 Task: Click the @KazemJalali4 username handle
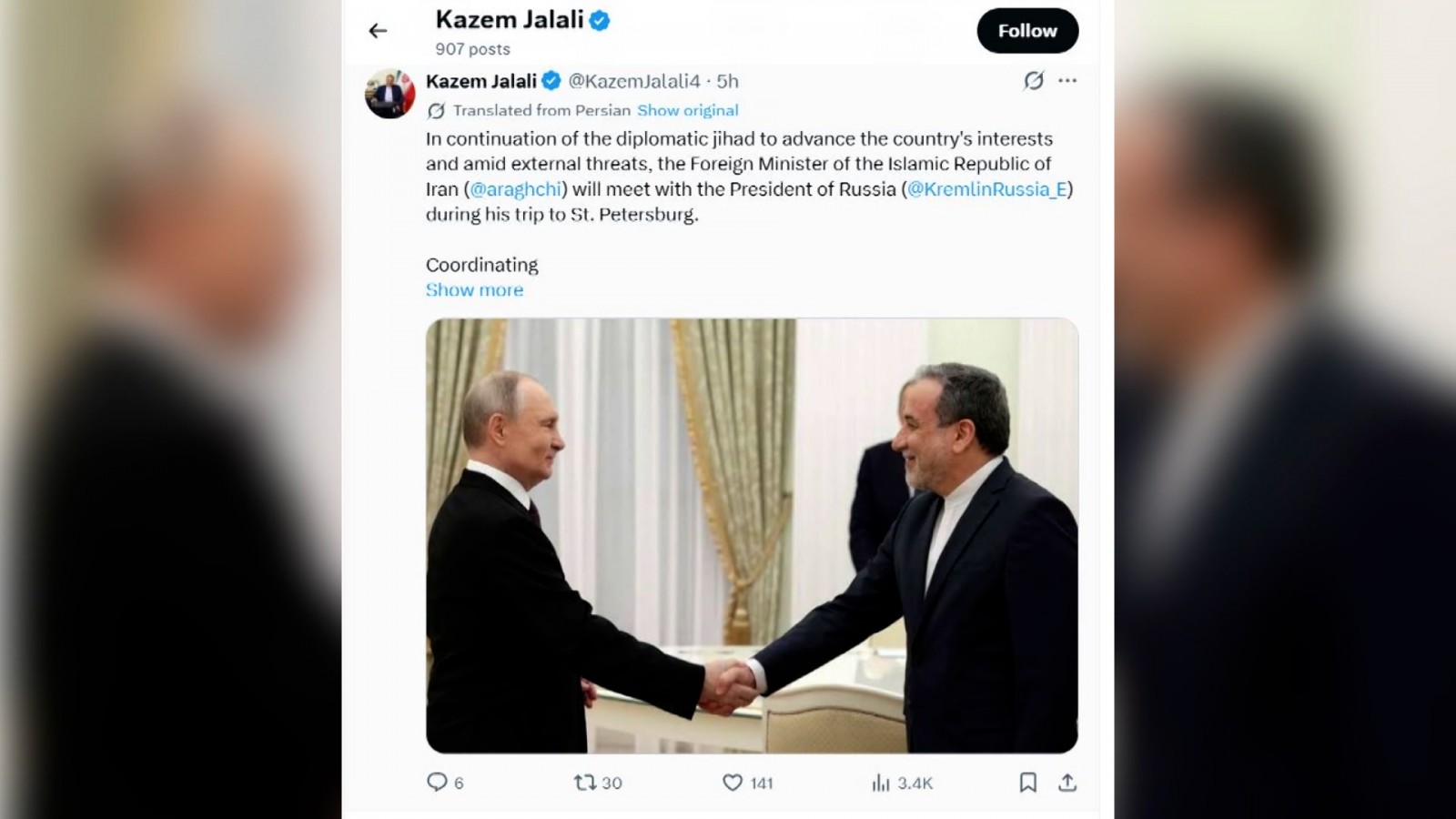click(634, 81)
